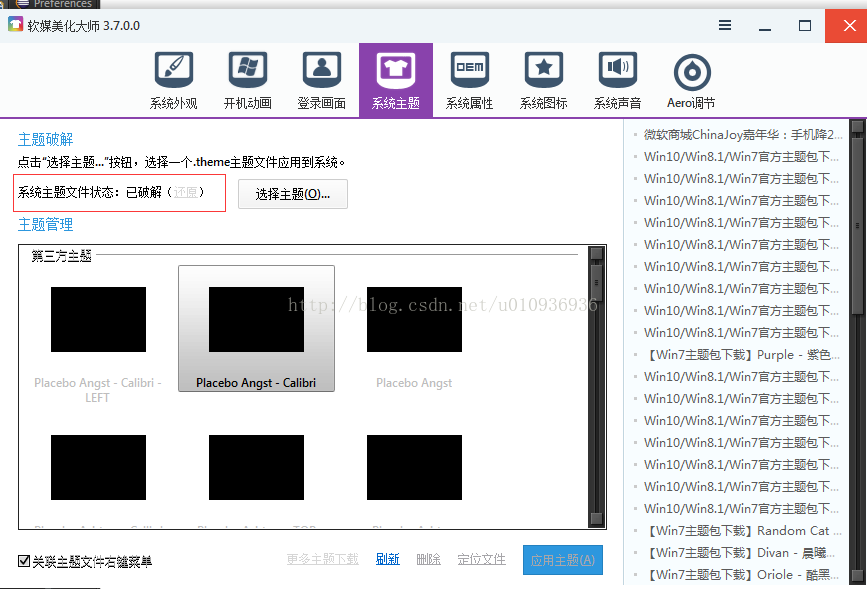Open the Aero调节 section
Screen dimensions: 867x589
pos(692,81)
